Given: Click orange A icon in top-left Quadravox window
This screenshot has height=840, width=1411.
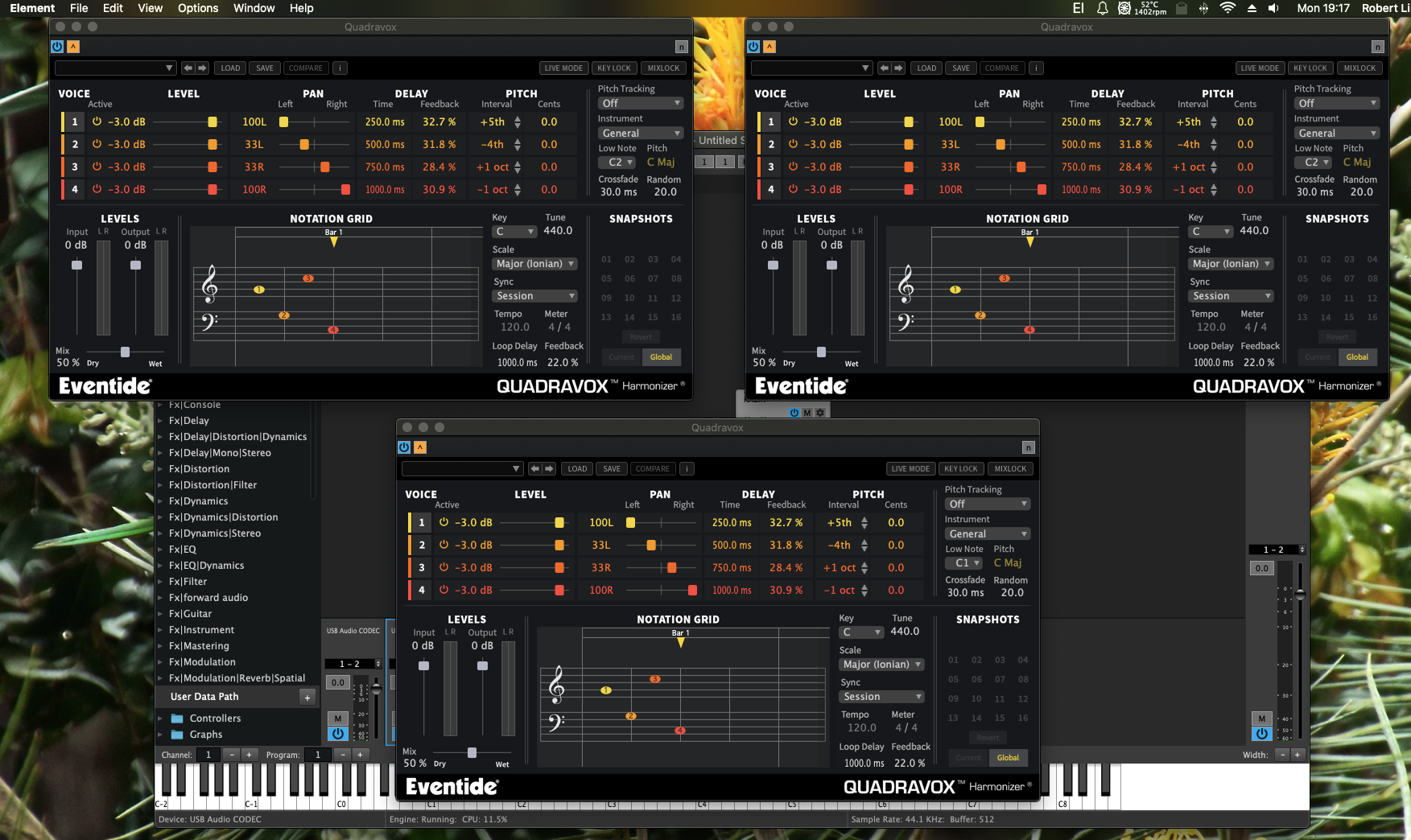Looking at the screenshot, I should pos(73,47).
